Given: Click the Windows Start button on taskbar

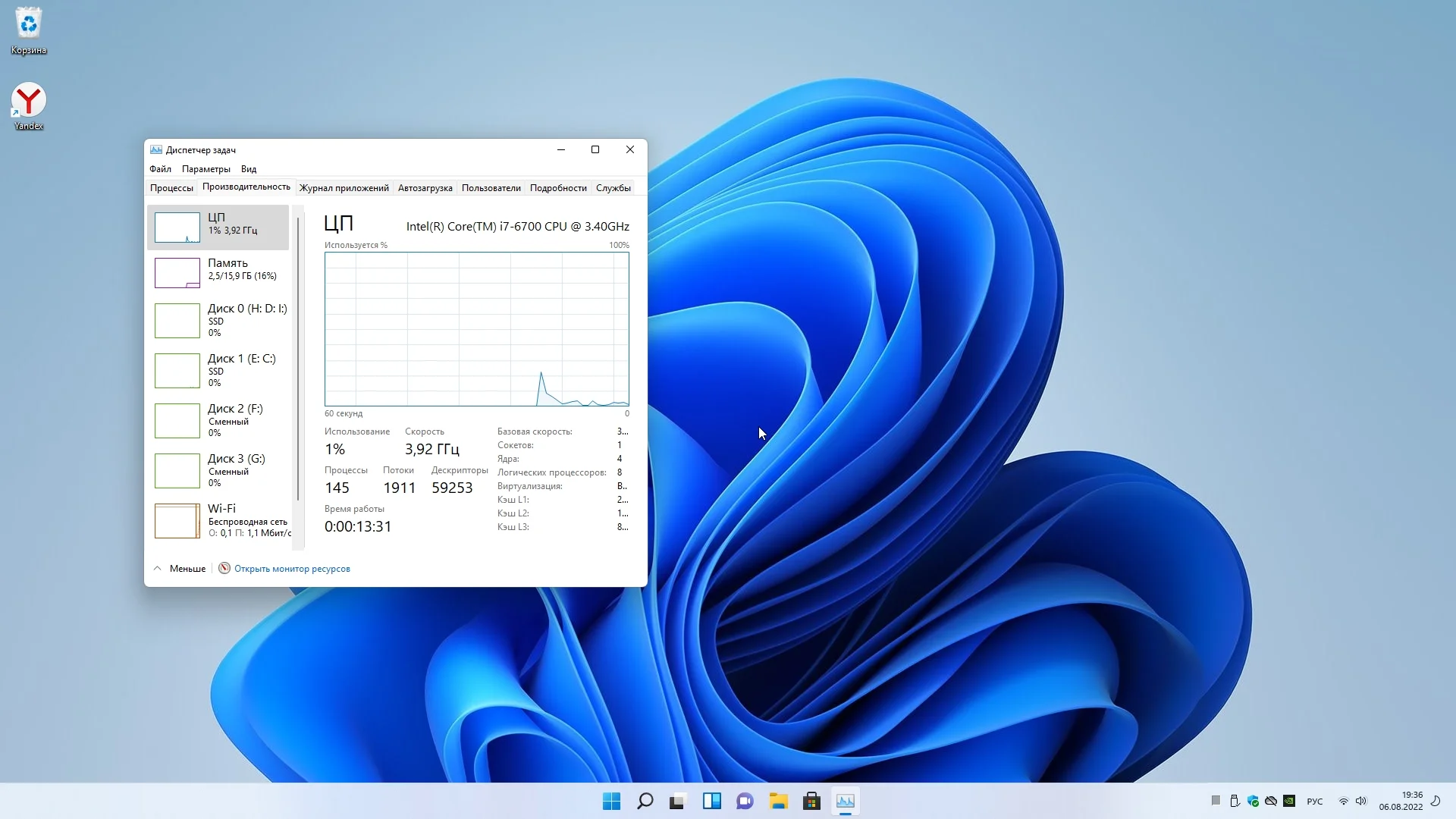Looking at the screenshot, I should tap(611, 801).
